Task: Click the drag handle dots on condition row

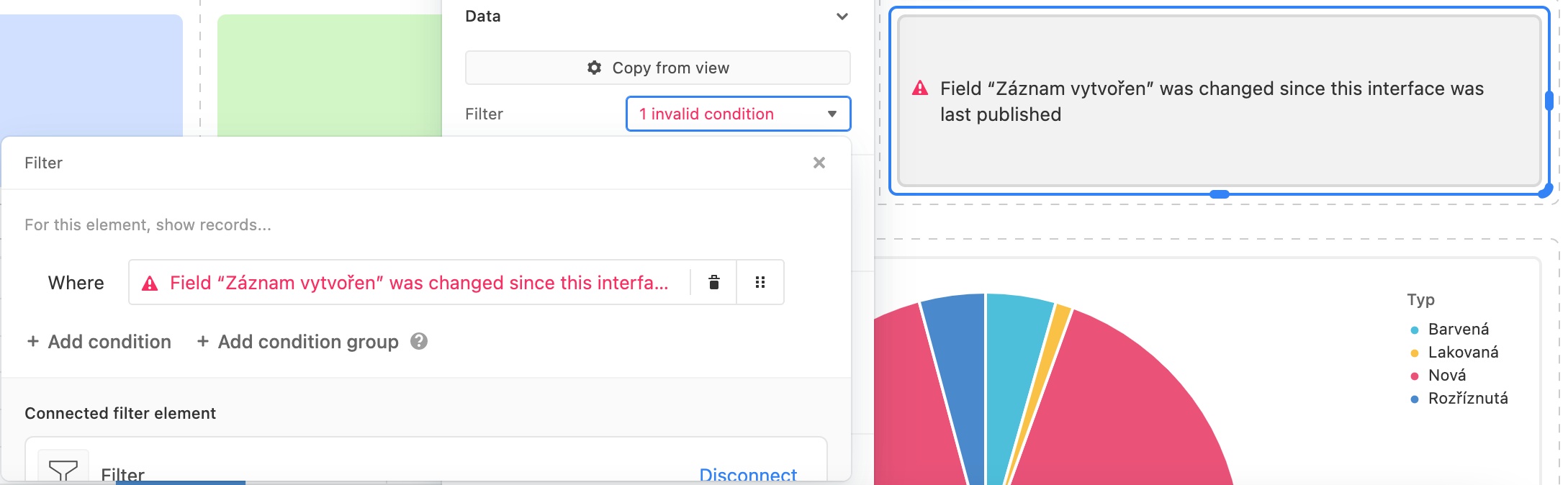Action: [x=760, y=282]
